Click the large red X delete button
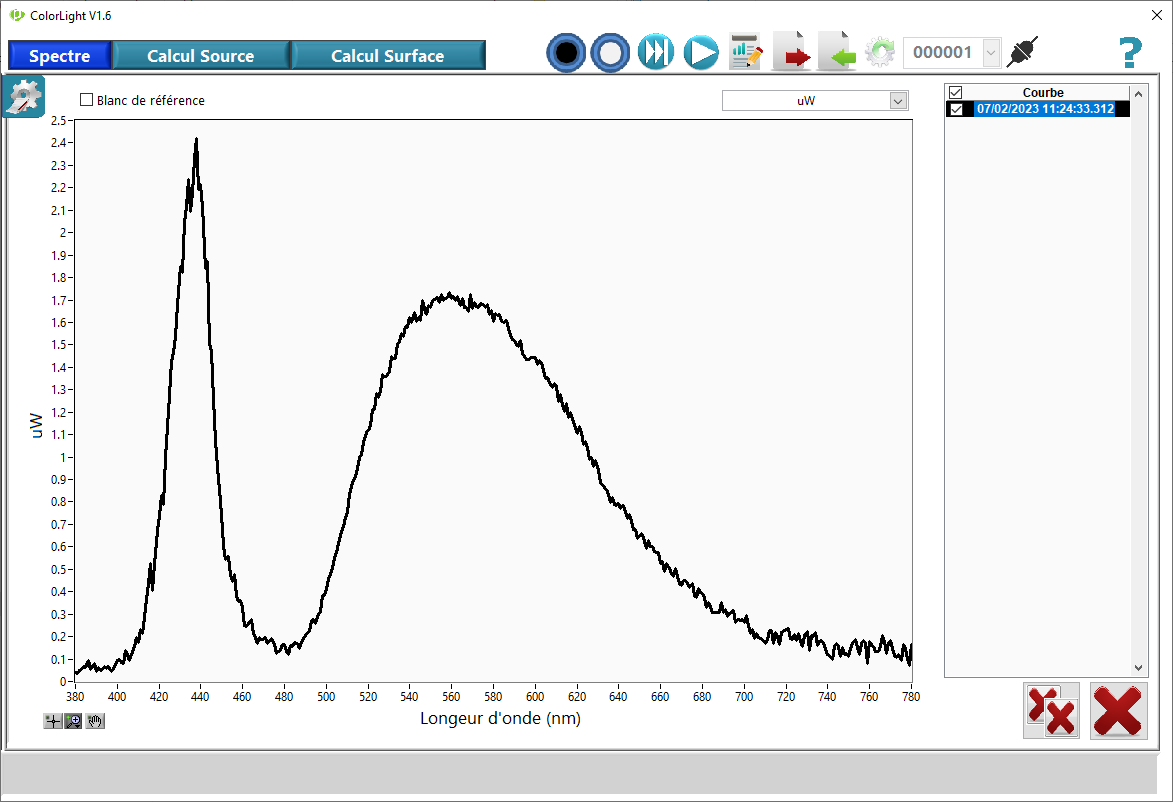1173x802 pixels. pos(1118,711)
